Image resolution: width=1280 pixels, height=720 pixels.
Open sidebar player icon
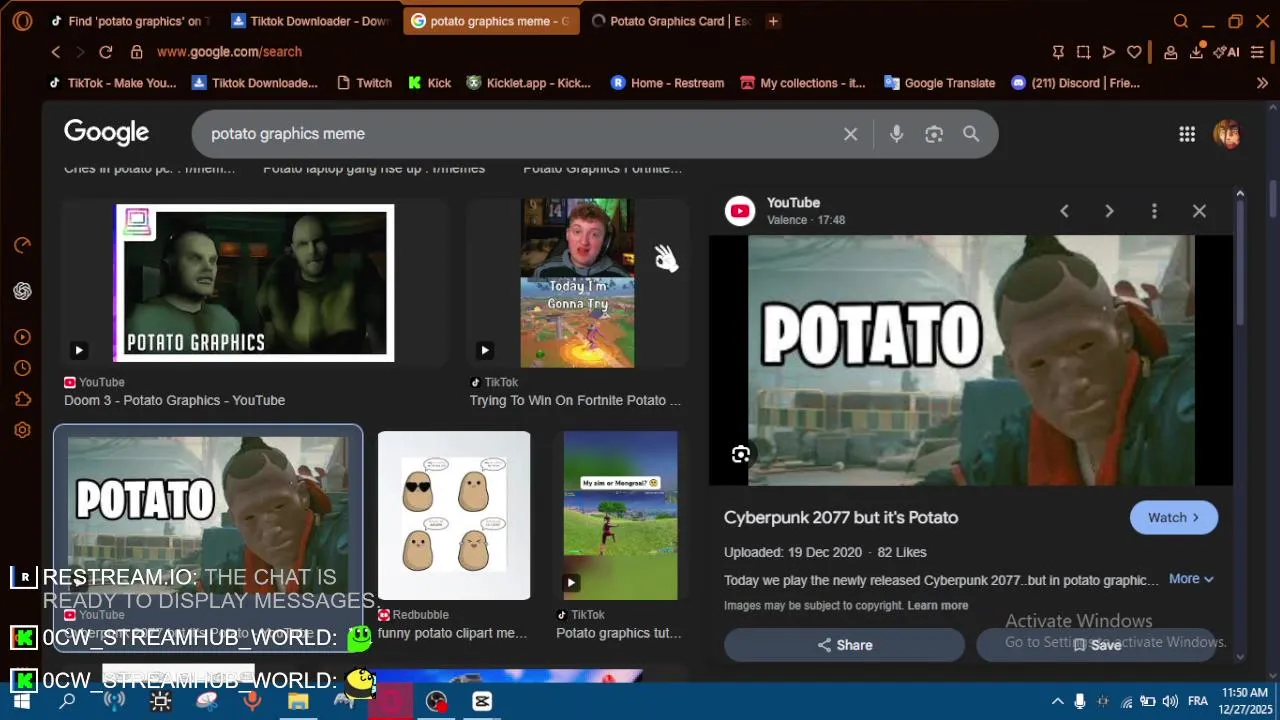[x=22, y=337]
